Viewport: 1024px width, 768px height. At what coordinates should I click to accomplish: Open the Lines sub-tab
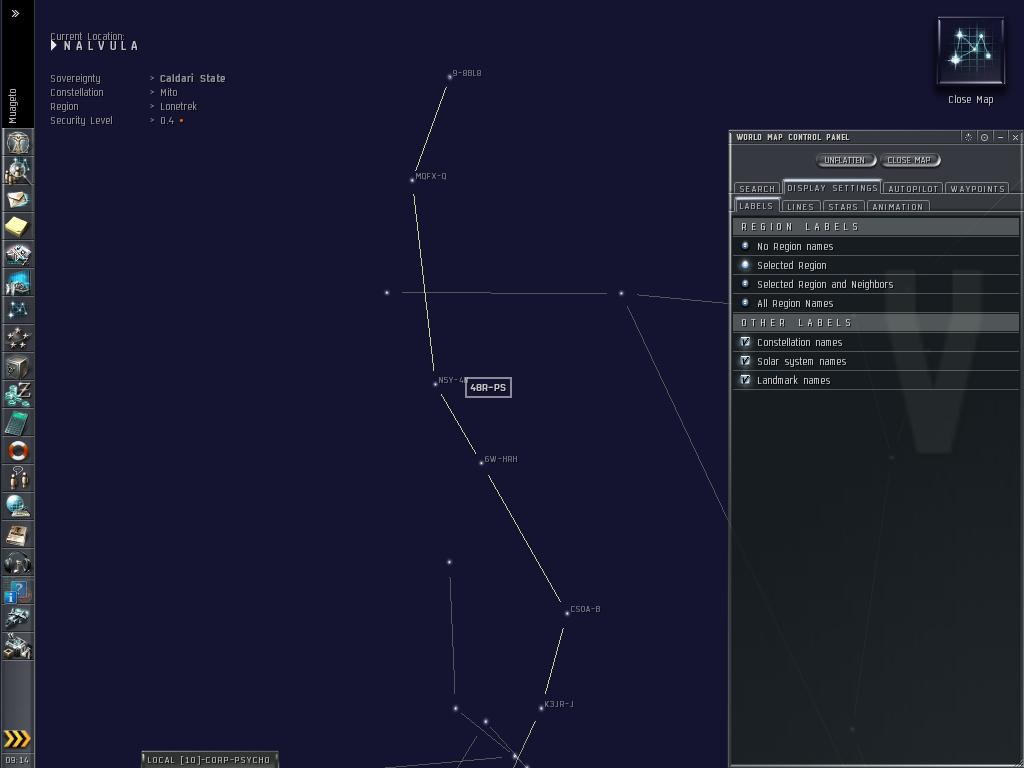801,206
